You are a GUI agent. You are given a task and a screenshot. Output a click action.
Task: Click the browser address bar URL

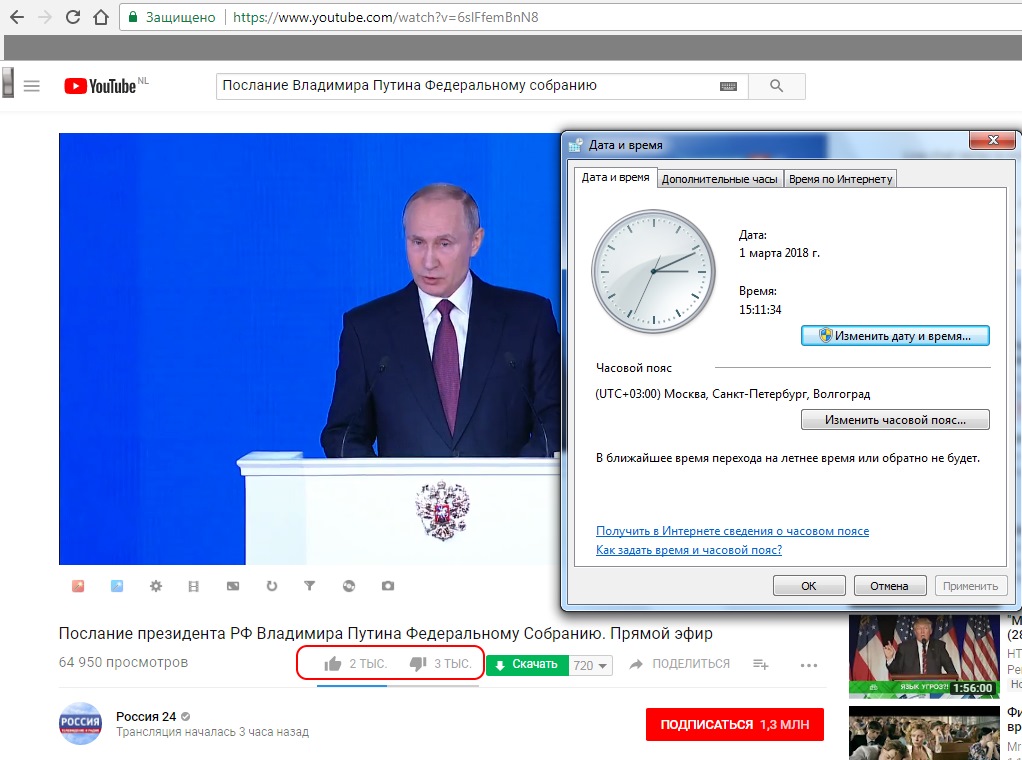[386, 18]
